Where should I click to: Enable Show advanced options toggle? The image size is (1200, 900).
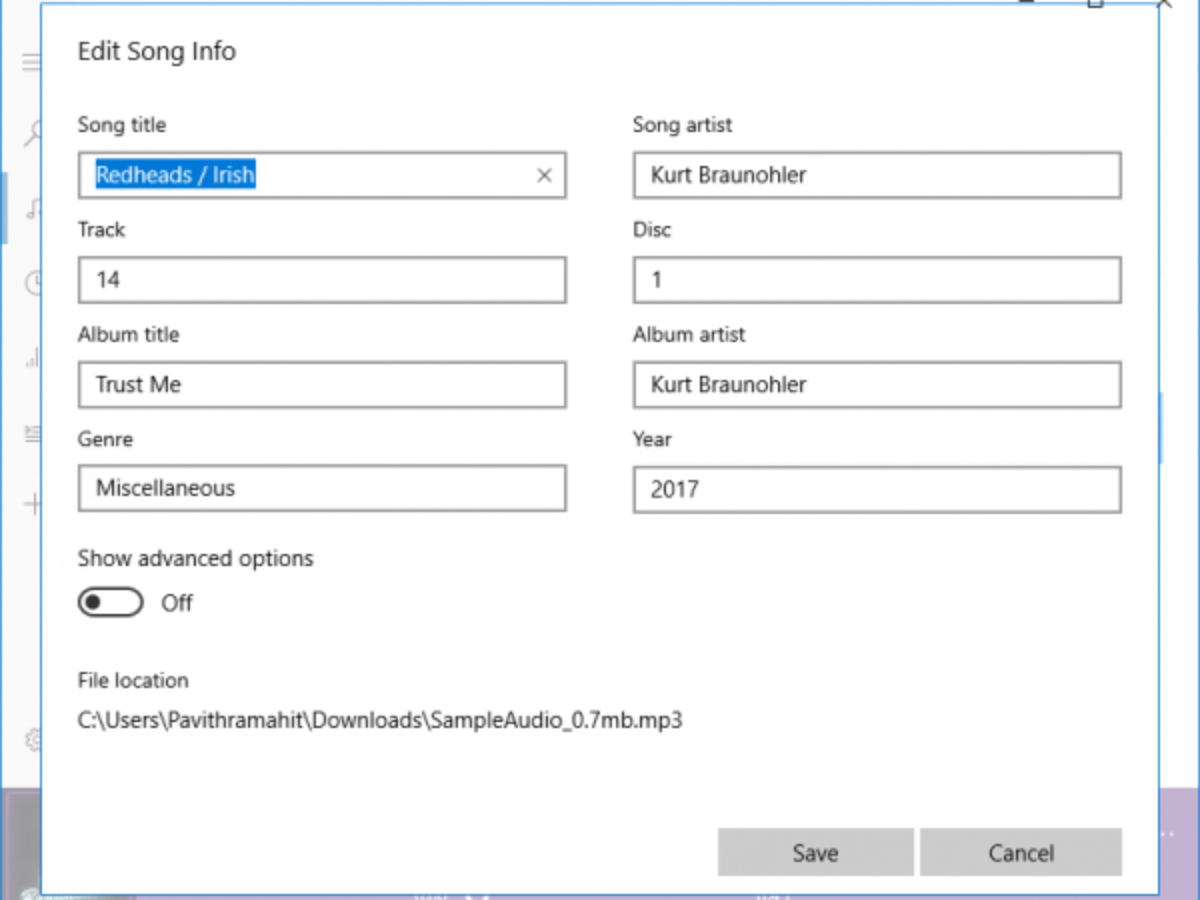111,603
